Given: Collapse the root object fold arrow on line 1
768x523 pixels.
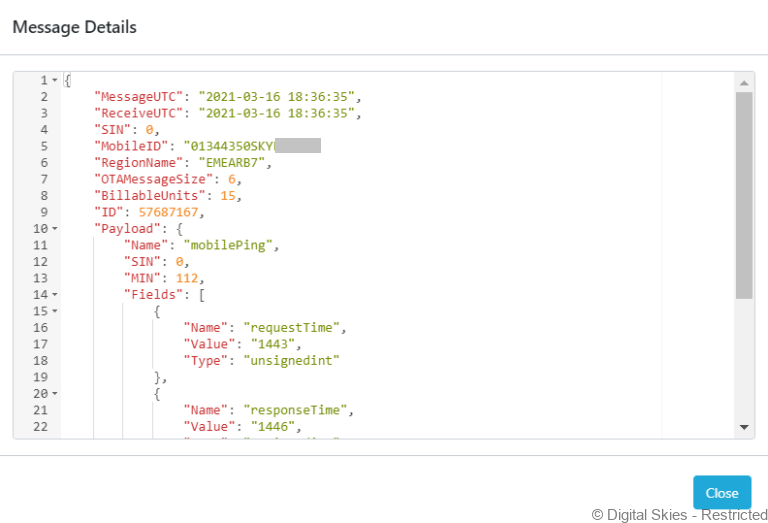Looking at the screenshot, I should [55, 80].
